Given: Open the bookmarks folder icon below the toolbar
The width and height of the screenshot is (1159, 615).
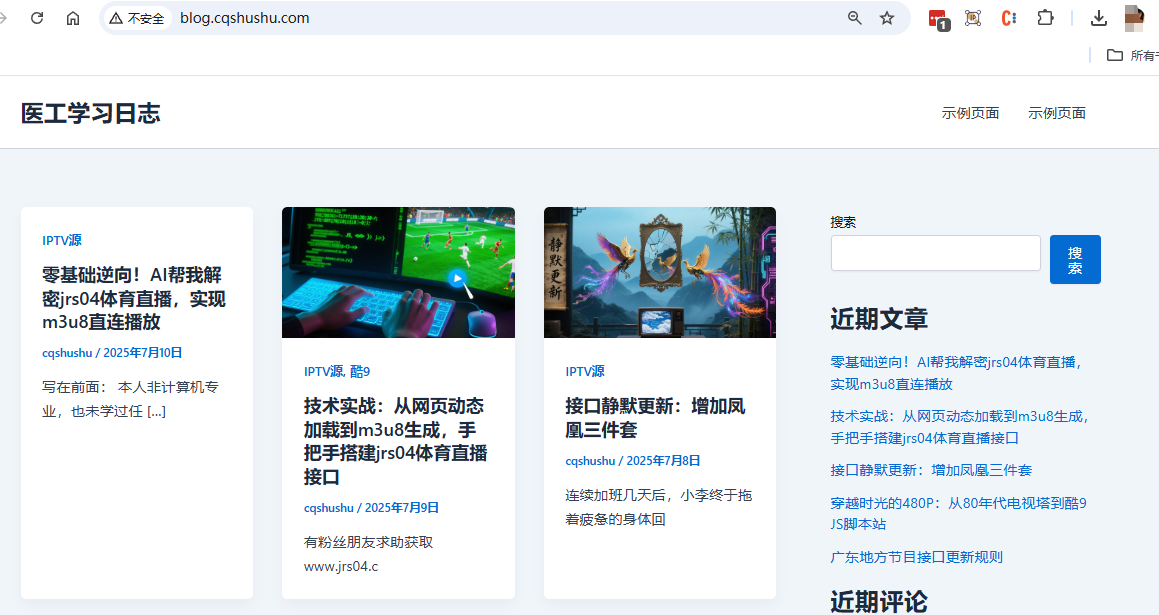Looking at the screenshot, I should (x=1115, y=55).
